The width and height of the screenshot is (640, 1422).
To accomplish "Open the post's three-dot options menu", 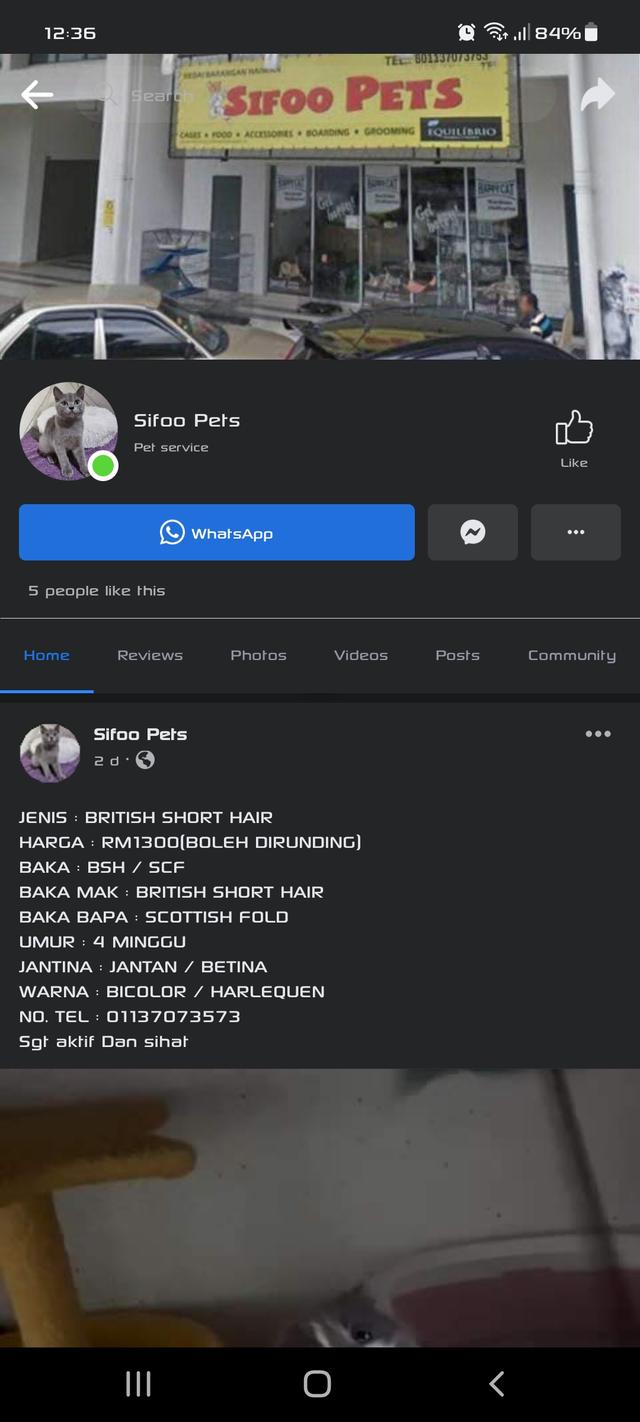I will point(597,733).
